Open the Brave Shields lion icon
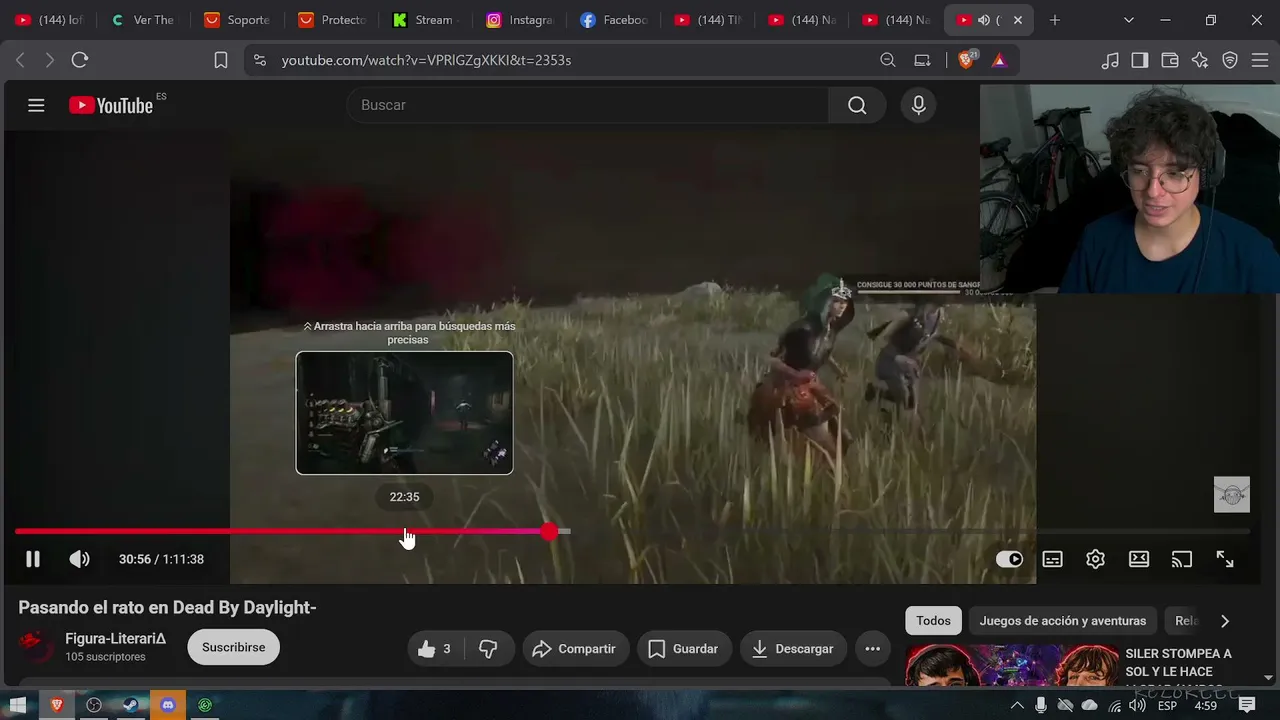Viewport: 1280px width, 720px height. (x=967, y=60)
